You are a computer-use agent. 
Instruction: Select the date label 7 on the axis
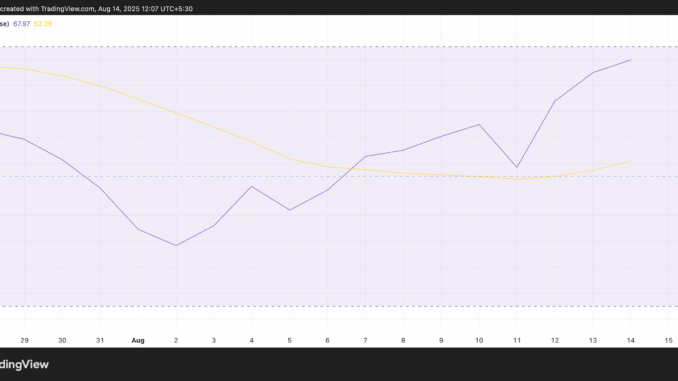365,340
